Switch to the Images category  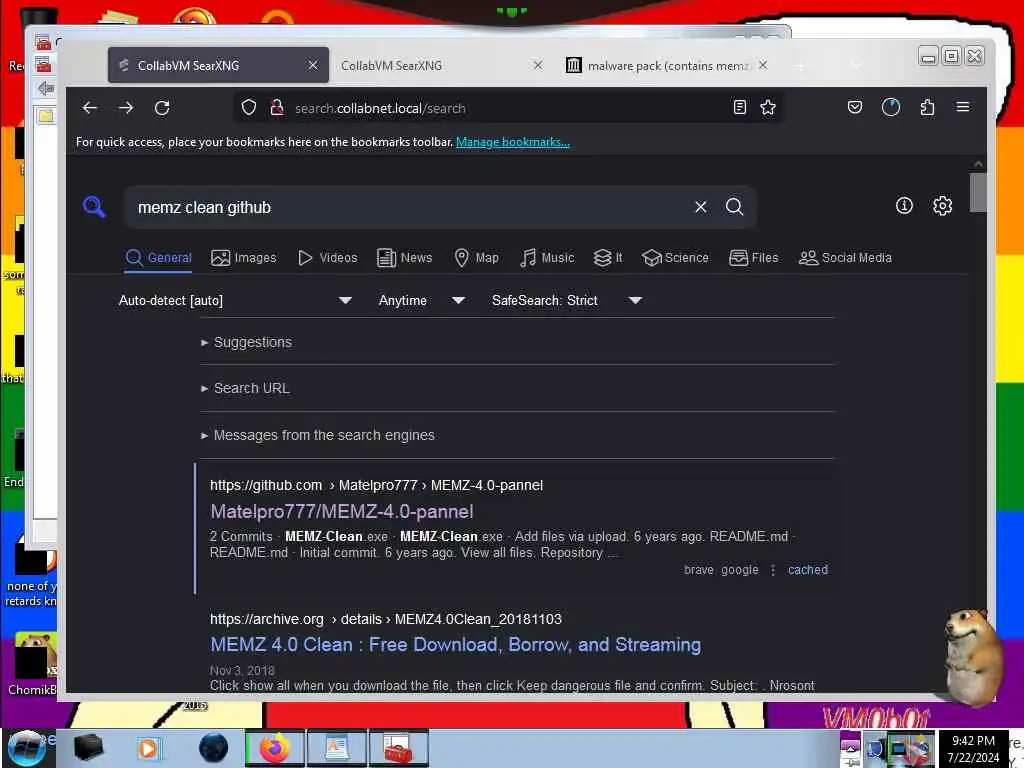coord(244,258)
